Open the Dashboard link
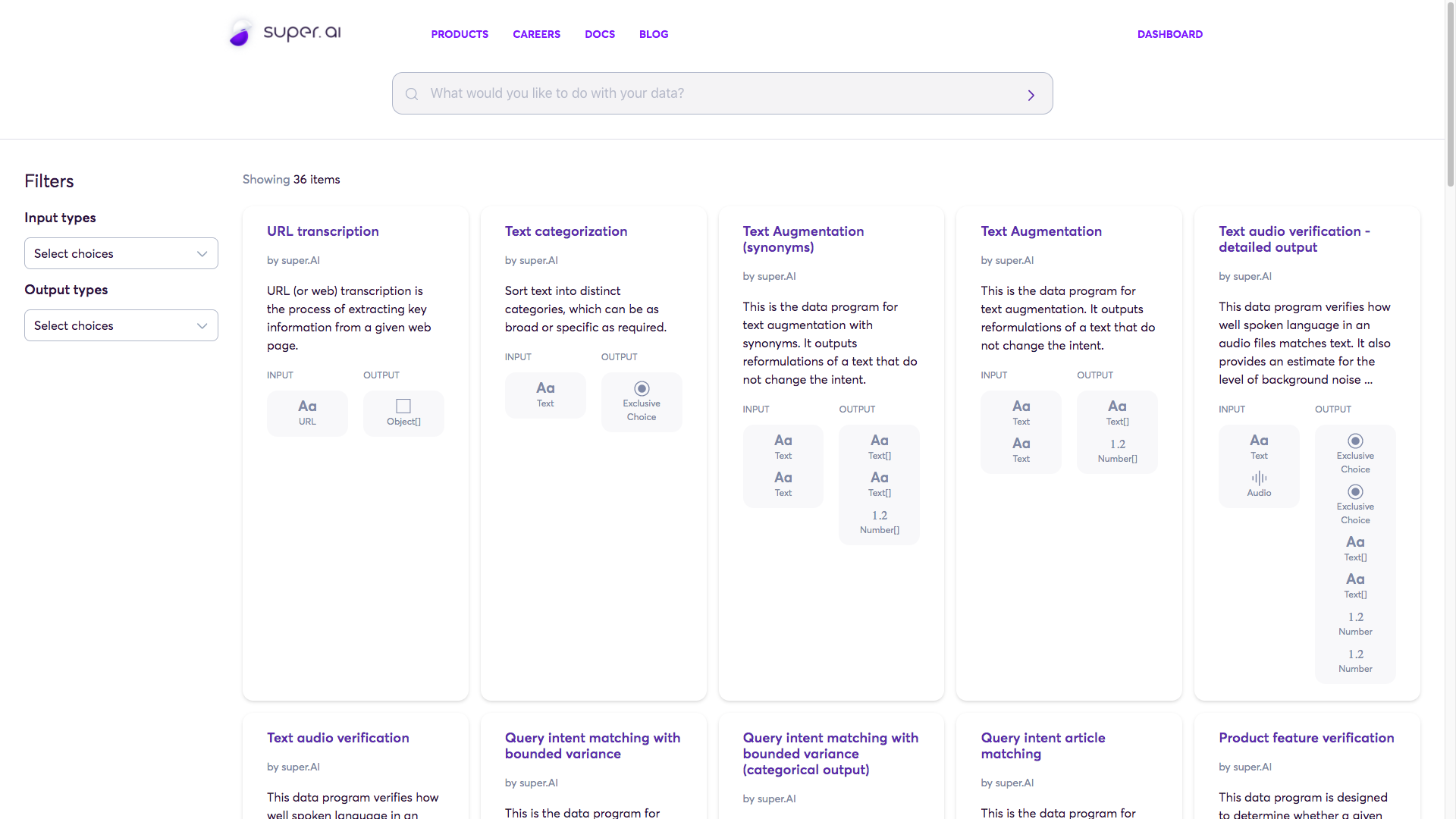The width and height of the screenshot is (1456, 819). 1169,34
